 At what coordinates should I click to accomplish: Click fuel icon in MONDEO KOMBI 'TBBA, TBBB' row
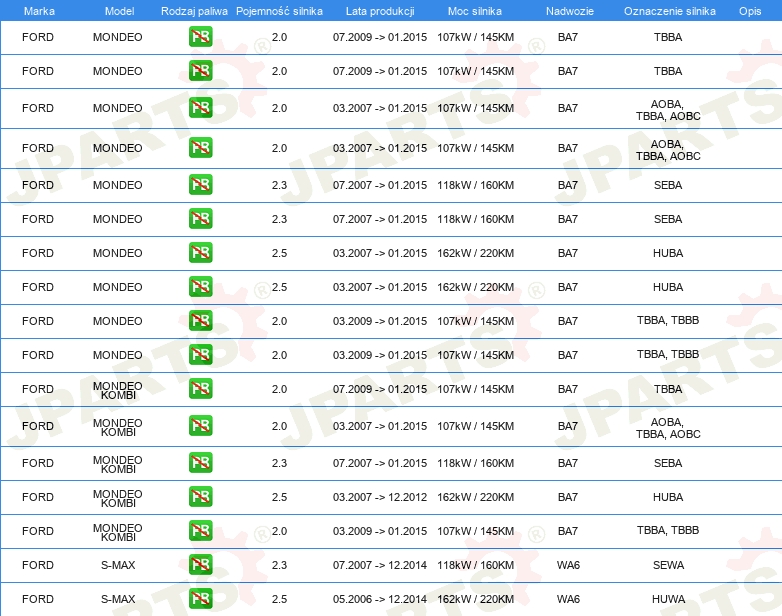(x=200, y=531)
